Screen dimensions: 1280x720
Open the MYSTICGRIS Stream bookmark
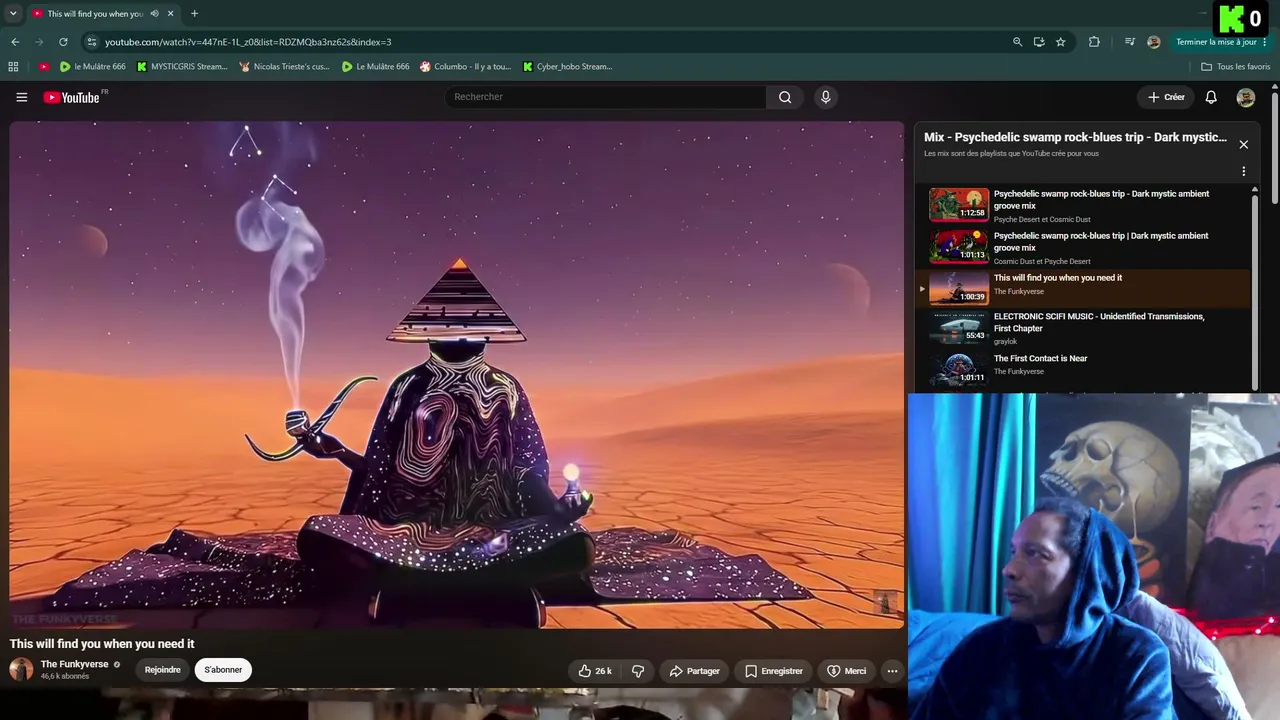click(182, 67)
